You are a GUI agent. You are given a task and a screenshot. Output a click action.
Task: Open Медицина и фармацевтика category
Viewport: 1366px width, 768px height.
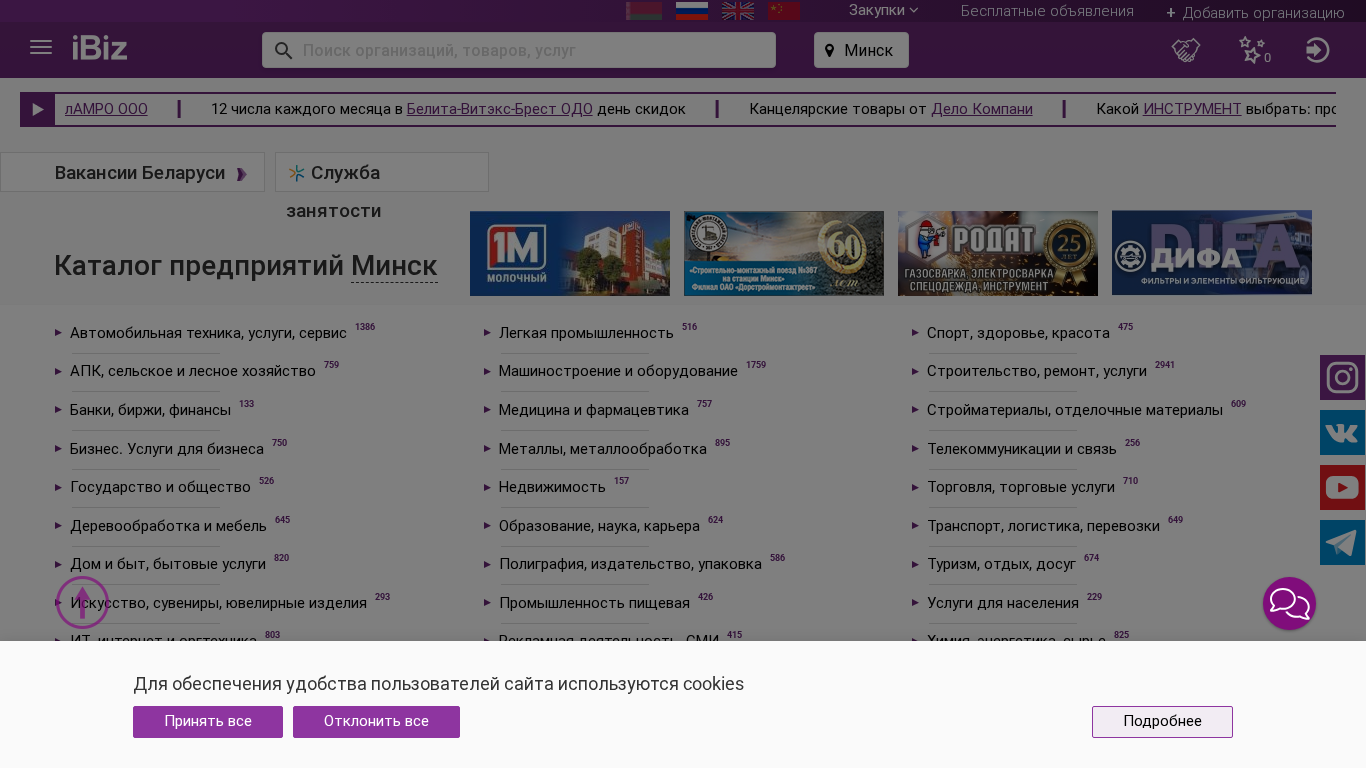click(x=594, y=410)
